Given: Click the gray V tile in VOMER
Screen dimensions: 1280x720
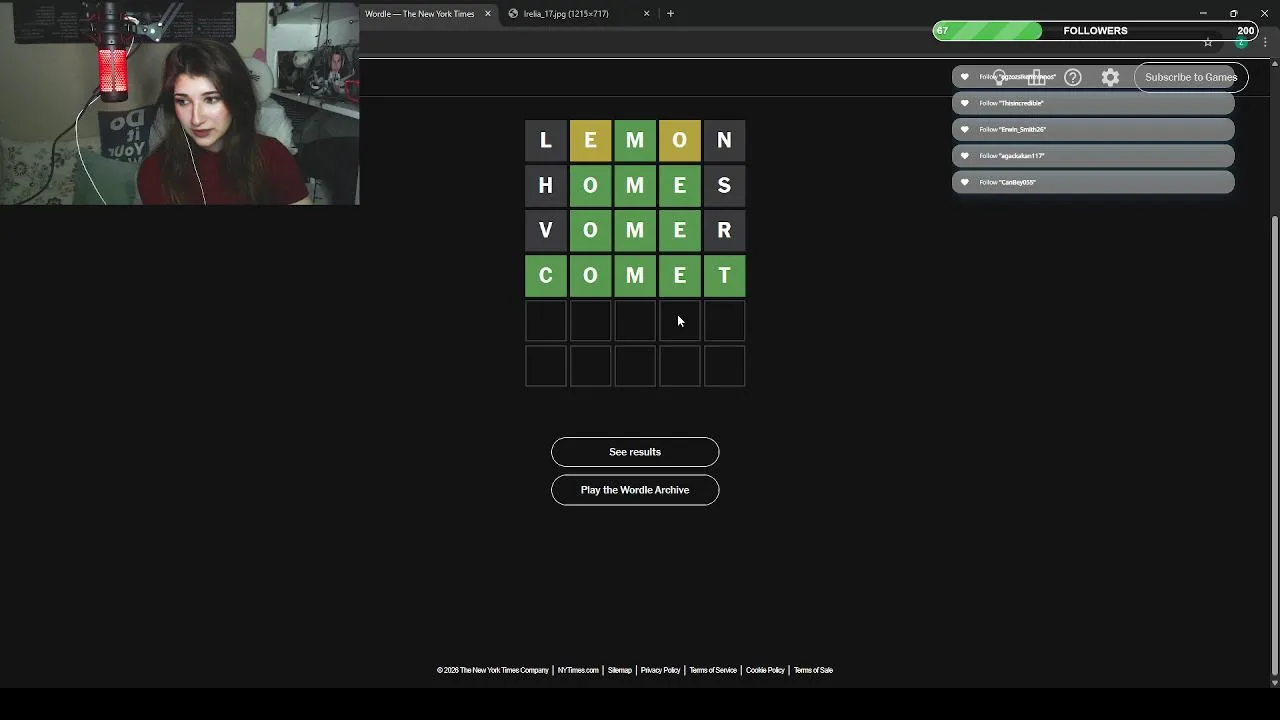Looking at the screenshot, I should point(545,231).
